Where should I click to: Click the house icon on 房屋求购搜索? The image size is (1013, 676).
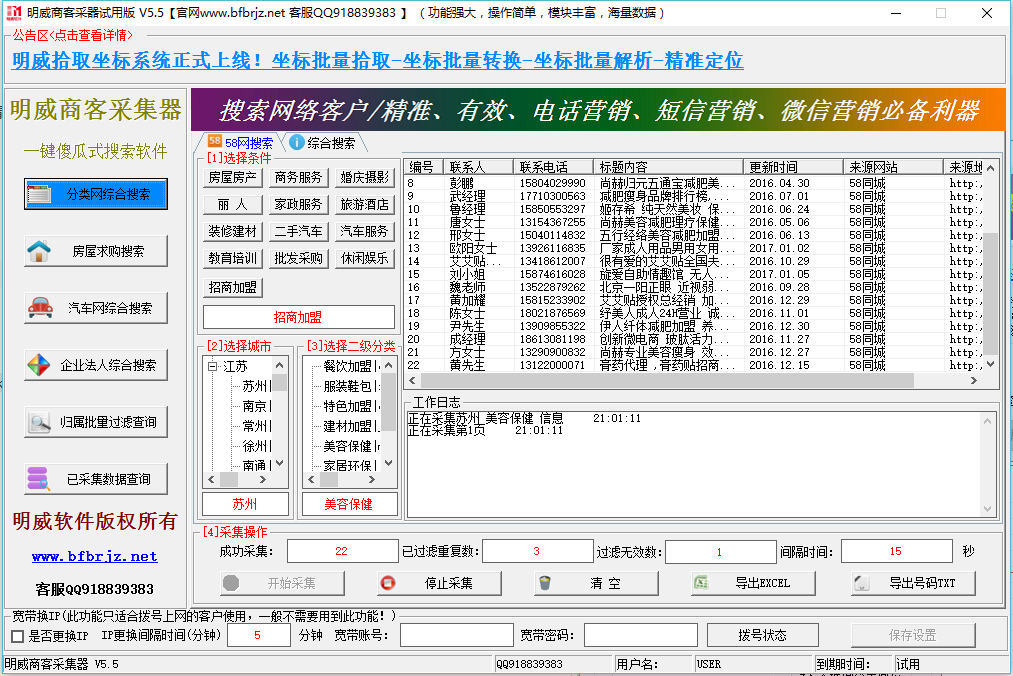tap(39, 251)
